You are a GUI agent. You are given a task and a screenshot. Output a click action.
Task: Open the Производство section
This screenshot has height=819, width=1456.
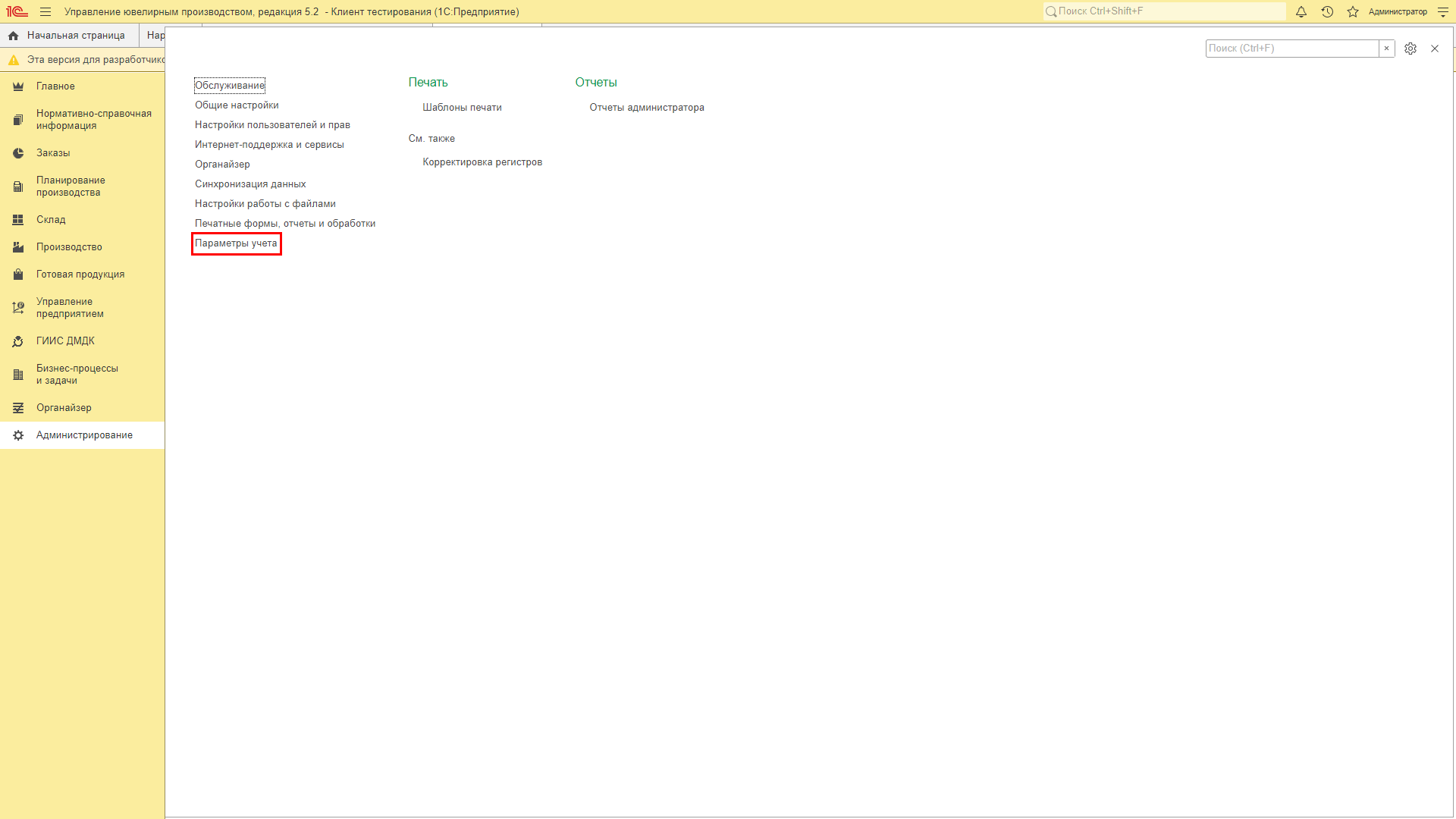82,247
